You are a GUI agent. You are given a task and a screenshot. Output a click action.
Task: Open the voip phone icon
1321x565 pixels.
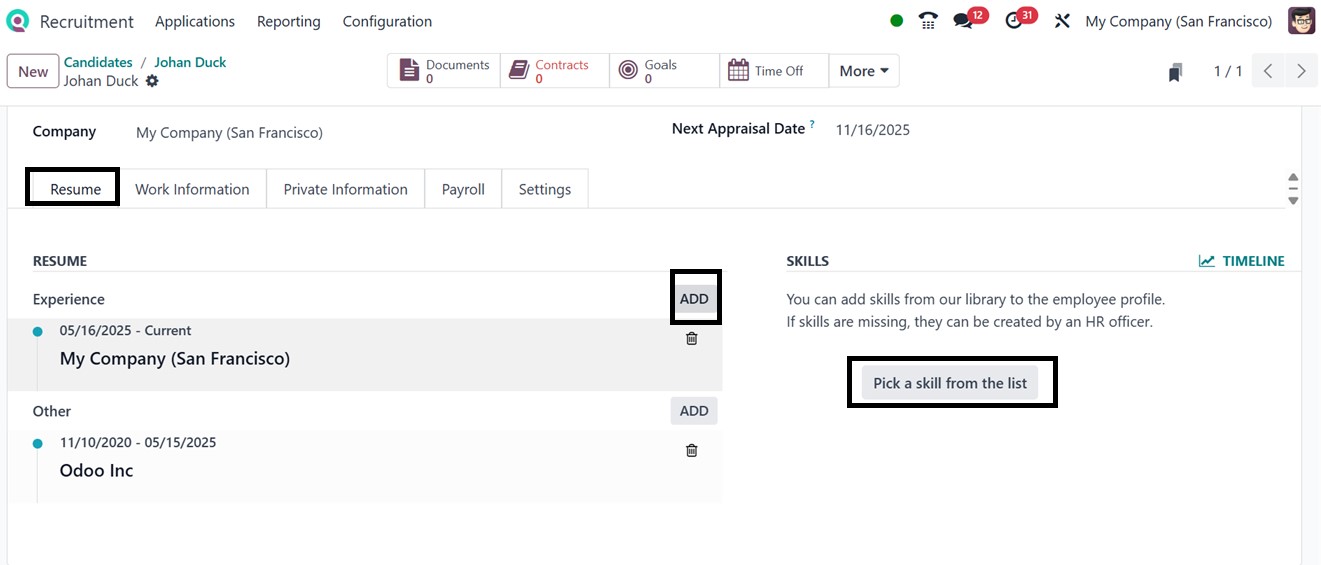click(x=929, y=21)
